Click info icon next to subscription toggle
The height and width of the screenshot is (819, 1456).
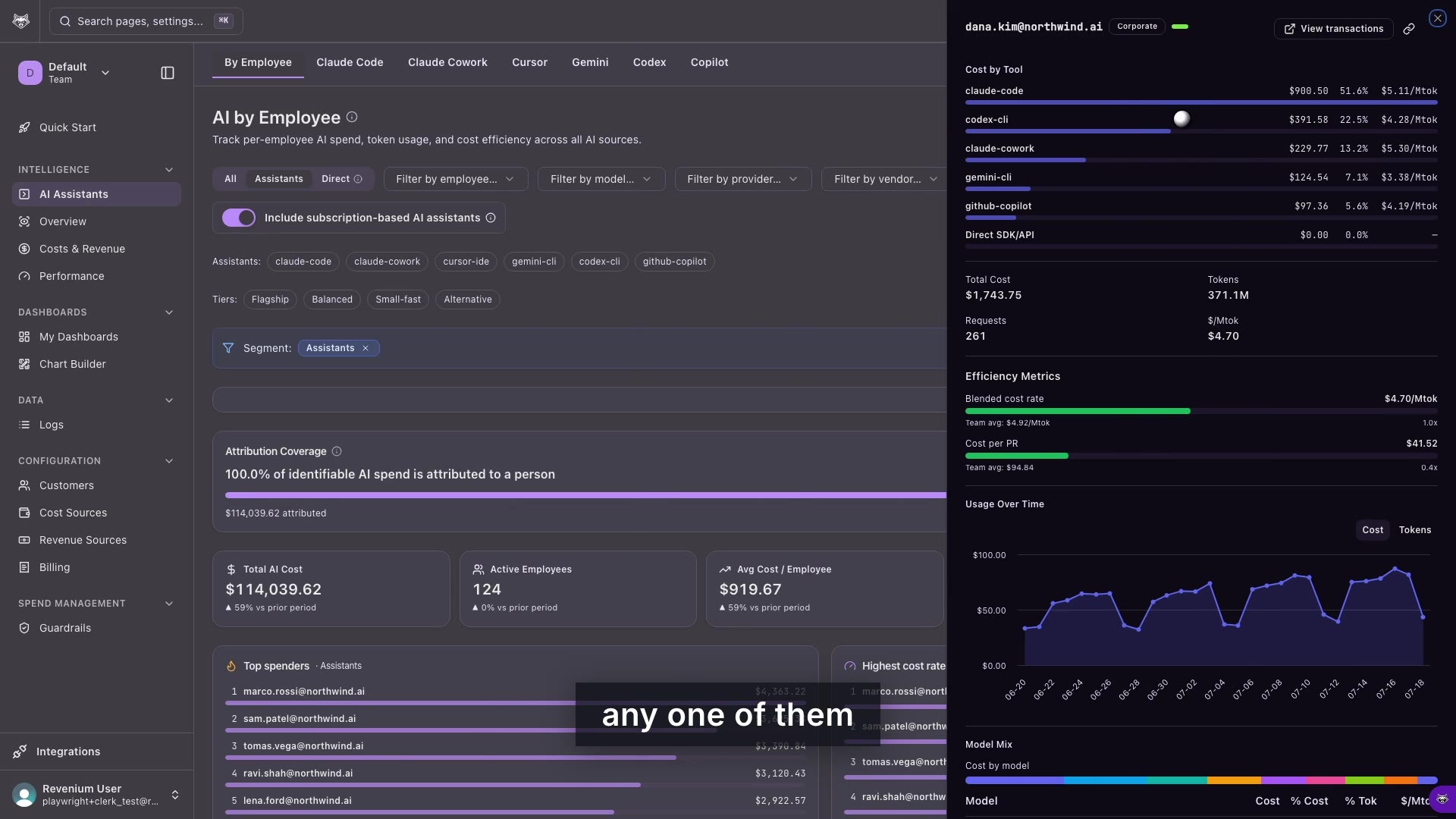click(491, 218)
